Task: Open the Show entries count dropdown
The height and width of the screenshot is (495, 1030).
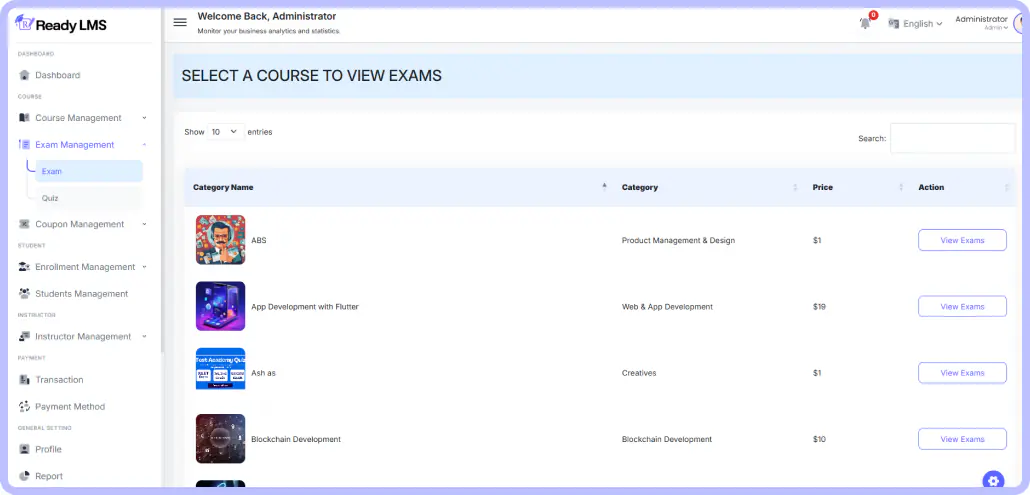Action: tap(225, 132)
